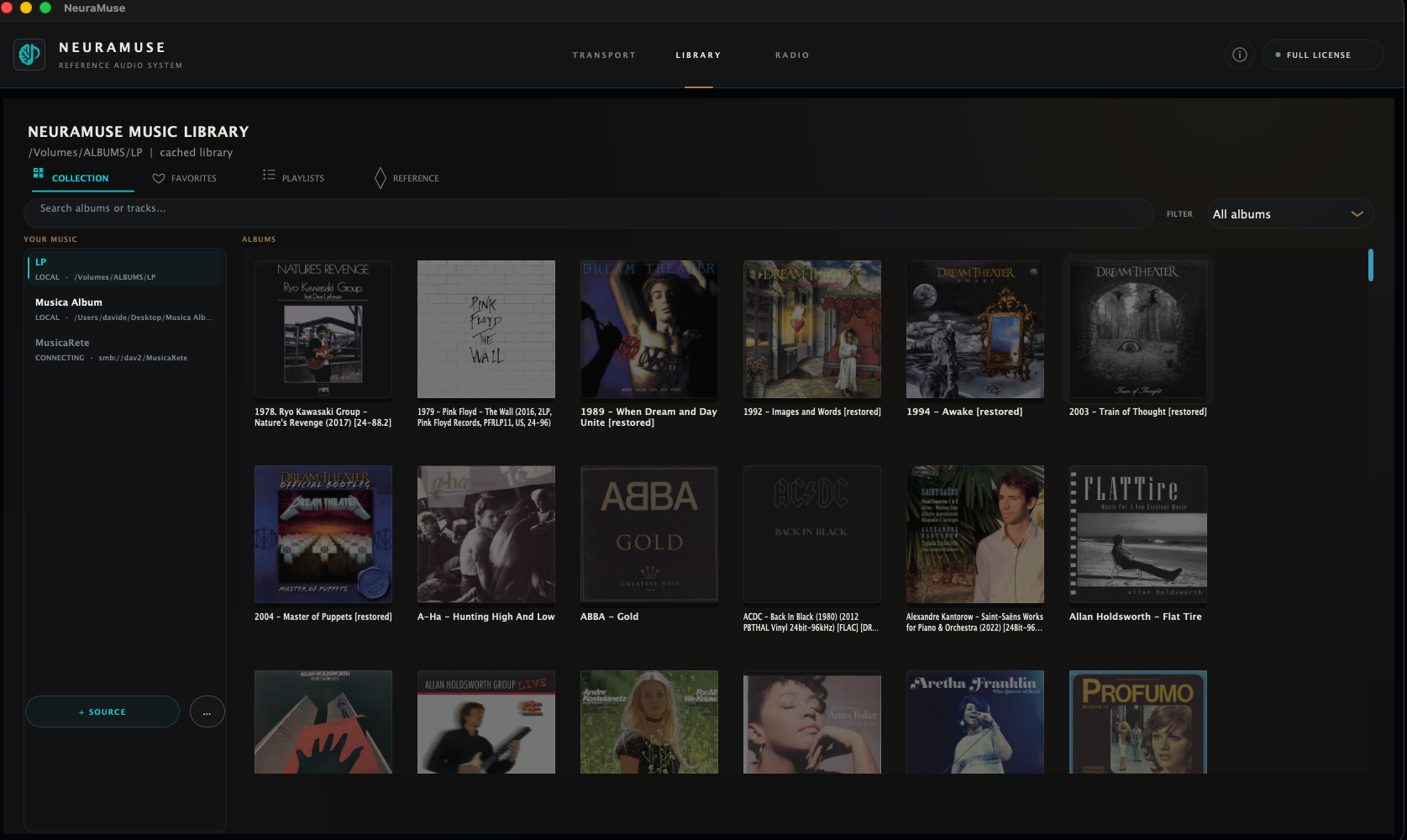1407x840 pixels.
Task: Open Allan Holdsworth Group Live cover
Action: pos(486,722)
